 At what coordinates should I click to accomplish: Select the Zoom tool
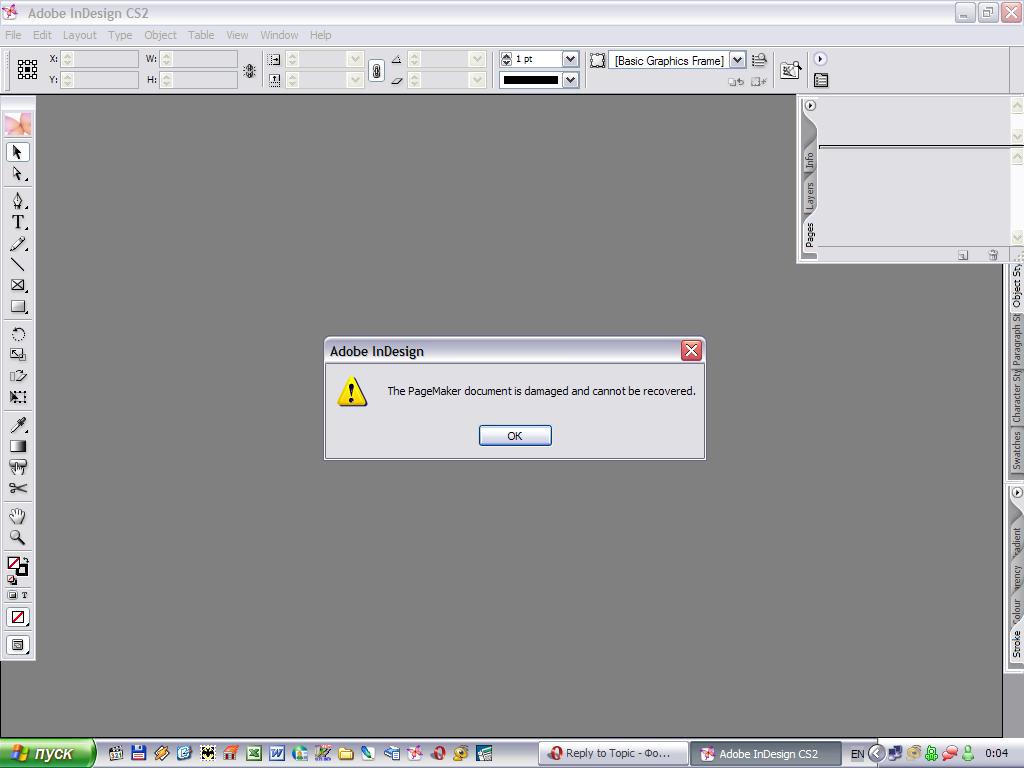(x=18, y=537)
